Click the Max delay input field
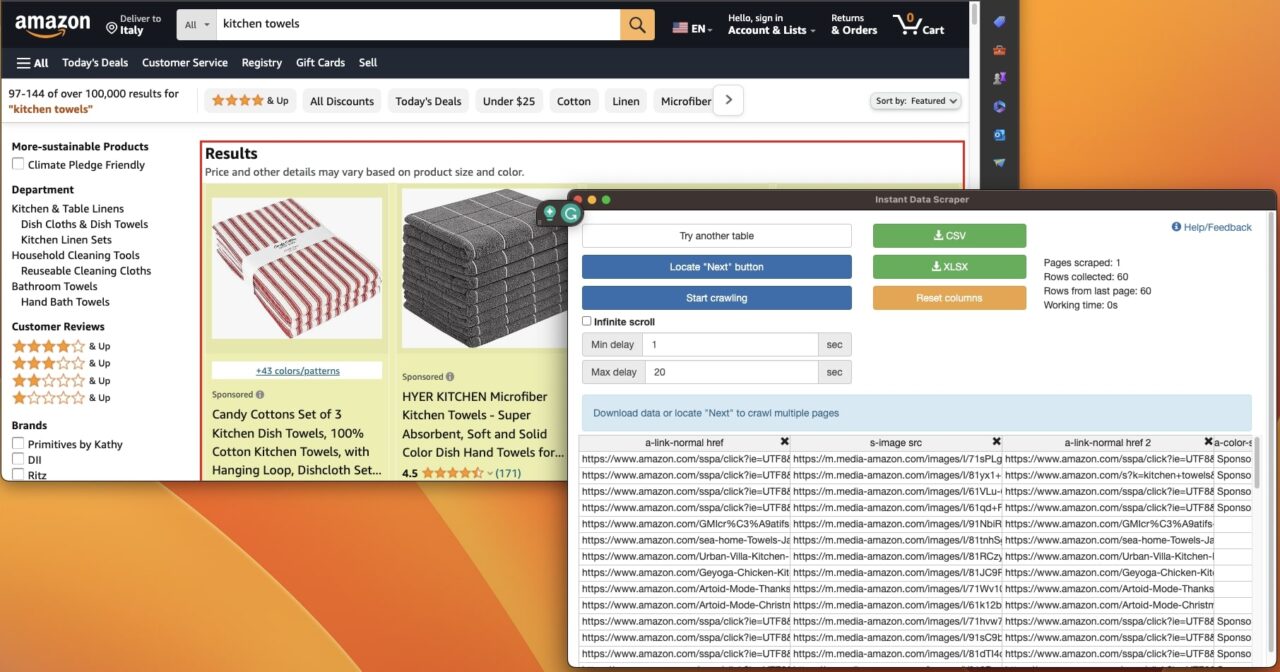This screenshot has width=1280, height=672. 731,372
